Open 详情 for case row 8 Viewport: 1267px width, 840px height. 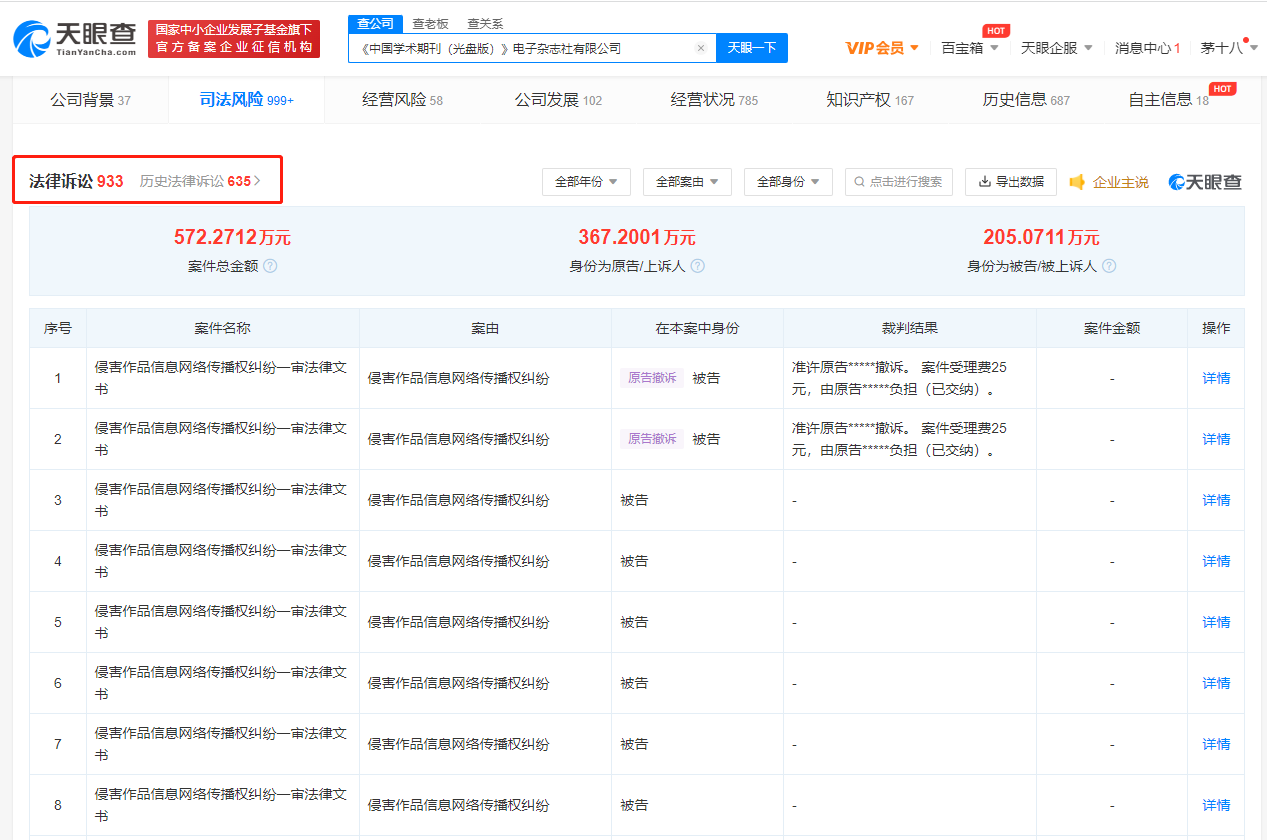pos(1216,805)
